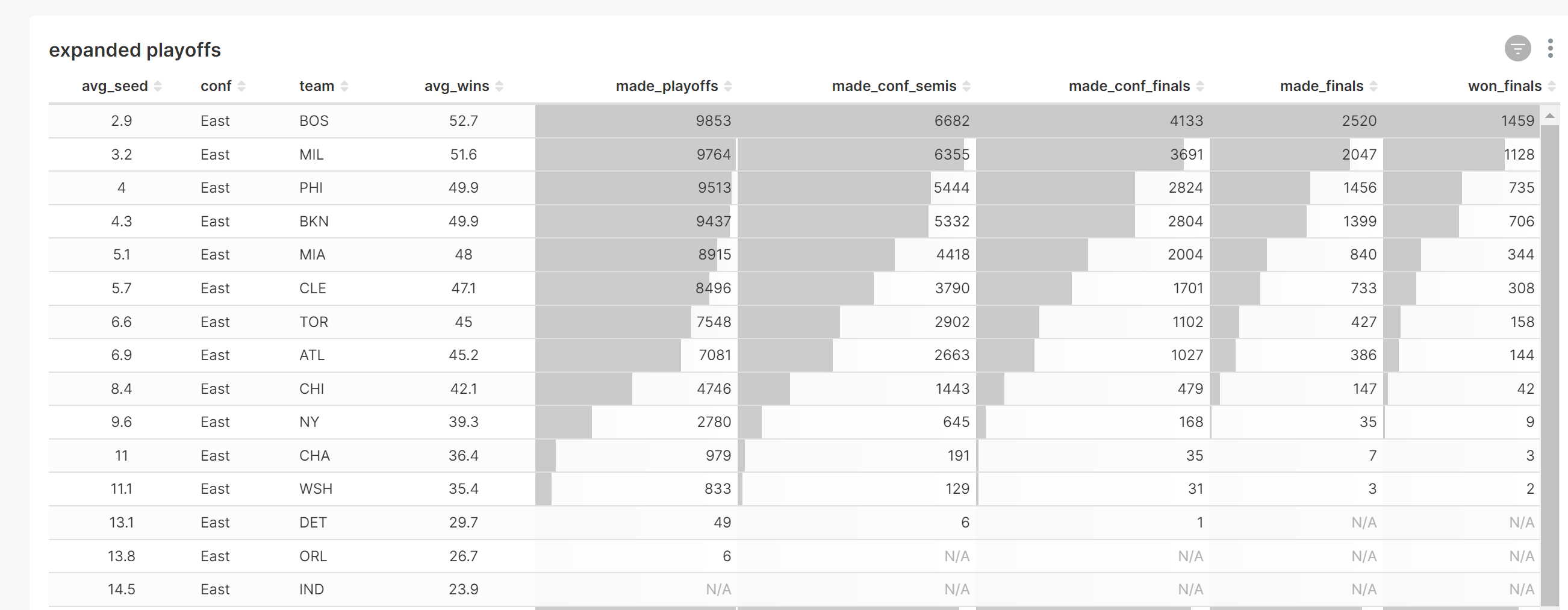Click the team column sort arrows
Screen dimensions: 1568x610
coord(344,87)
